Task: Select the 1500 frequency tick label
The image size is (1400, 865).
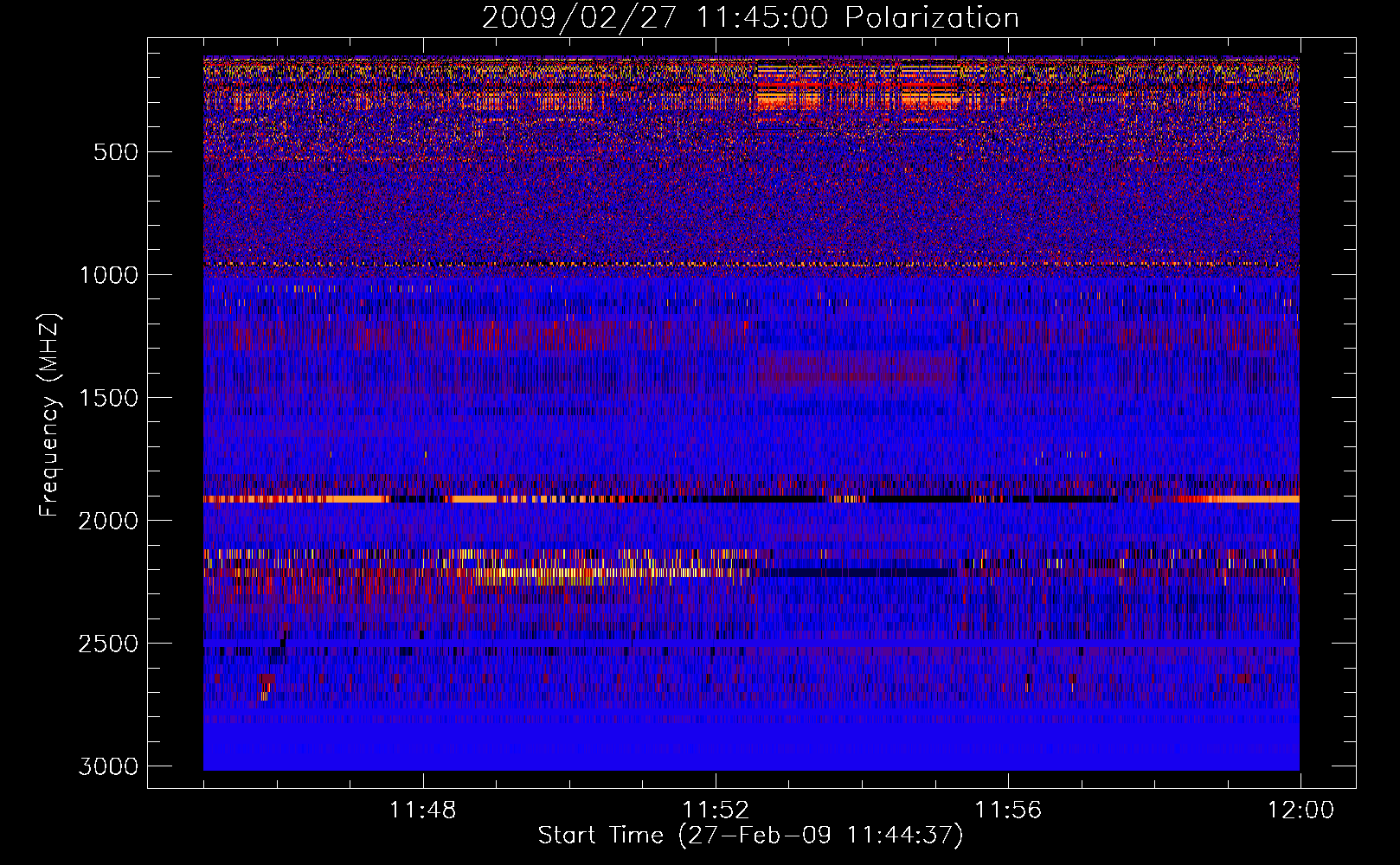Action: pyautogui.click(x=108, y=398)
